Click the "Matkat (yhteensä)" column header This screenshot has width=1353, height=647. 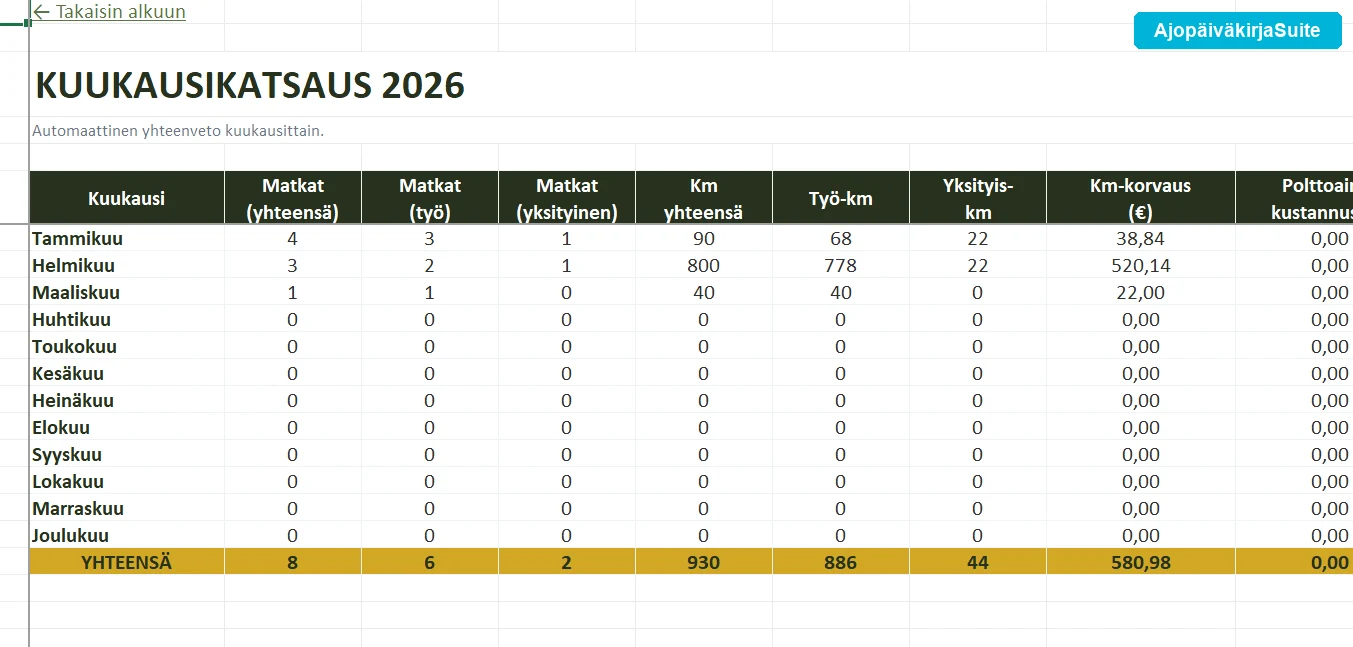pos(293,198)
